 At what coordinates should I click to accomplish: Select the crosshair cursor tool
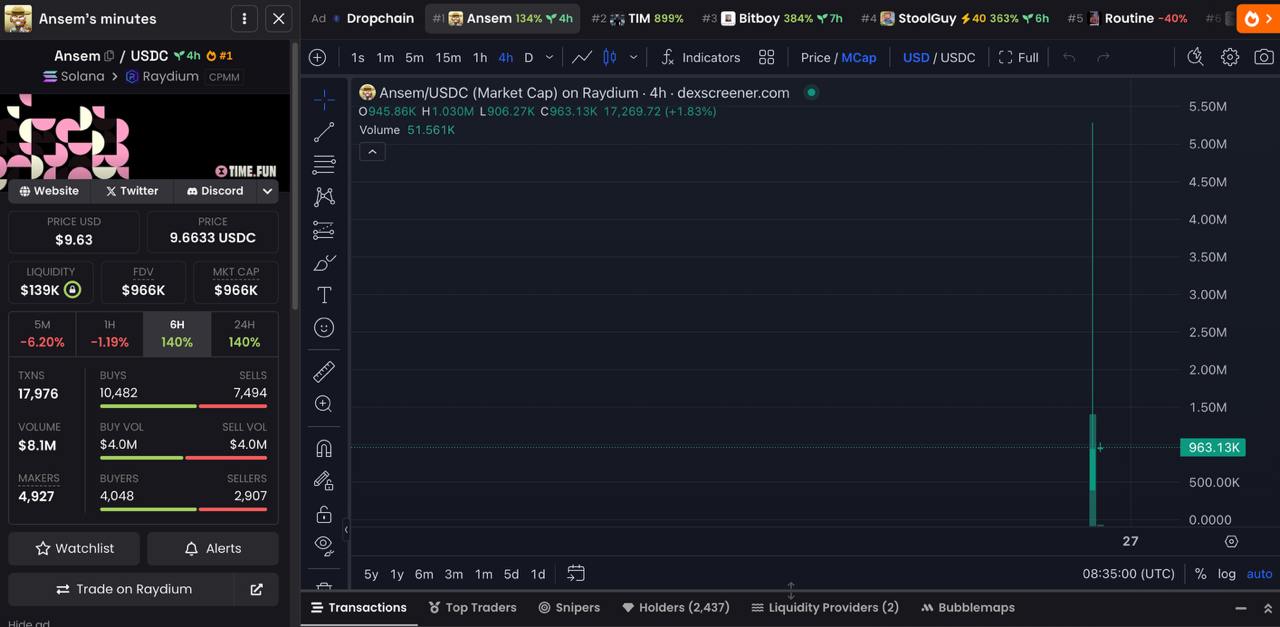[324, 99]
